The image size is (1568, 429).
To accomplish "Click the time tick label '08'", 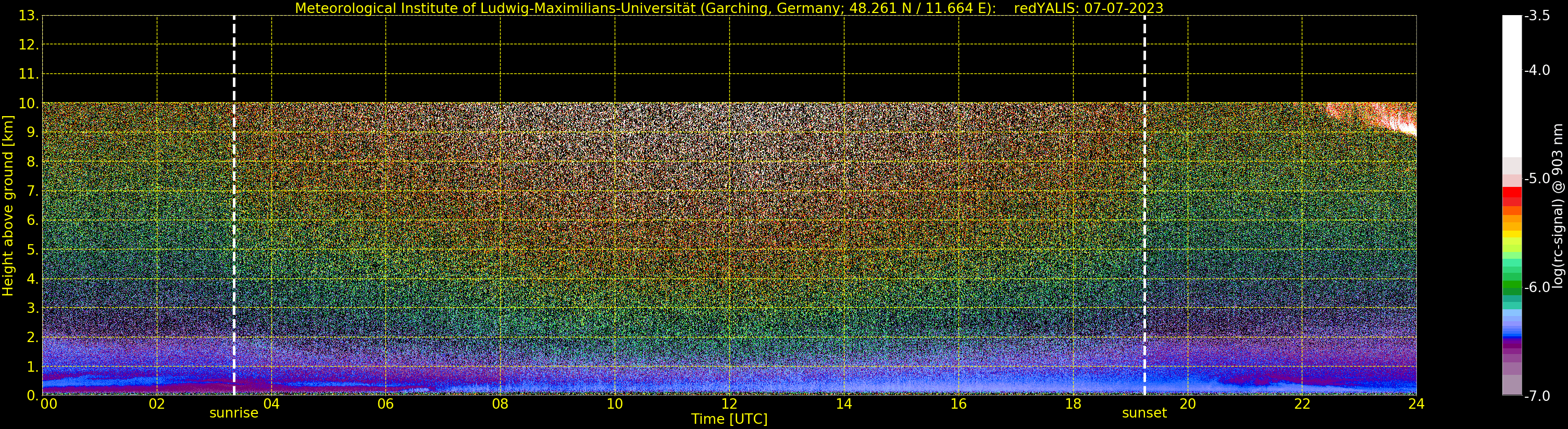I will pos(500,403).
